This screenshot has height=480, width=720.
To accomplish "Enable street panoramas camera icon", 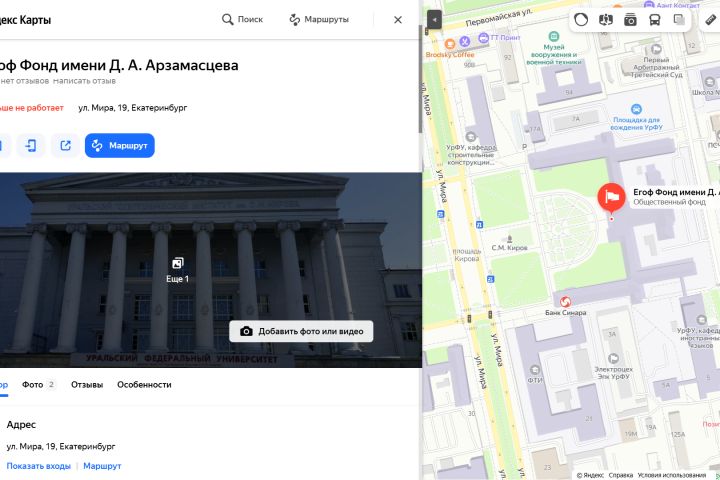I will (630, 20).
